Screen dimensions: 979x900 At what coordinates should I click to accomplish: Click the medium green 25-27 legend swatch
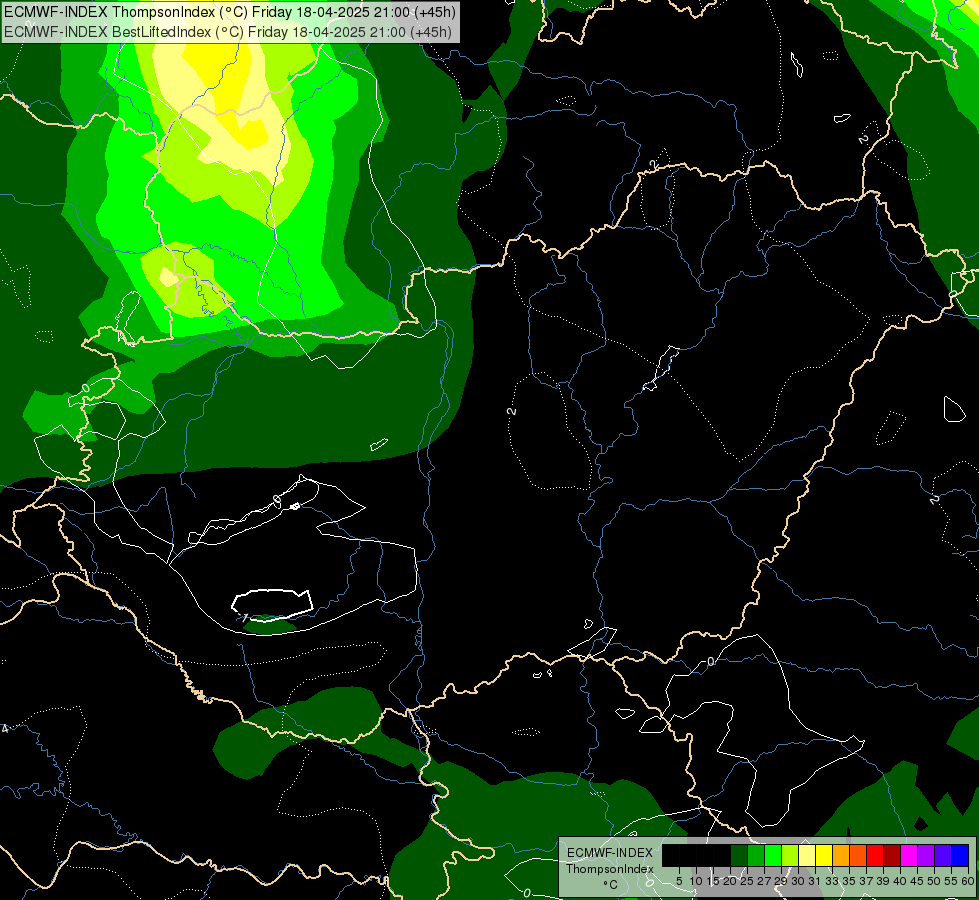[756, 855]
